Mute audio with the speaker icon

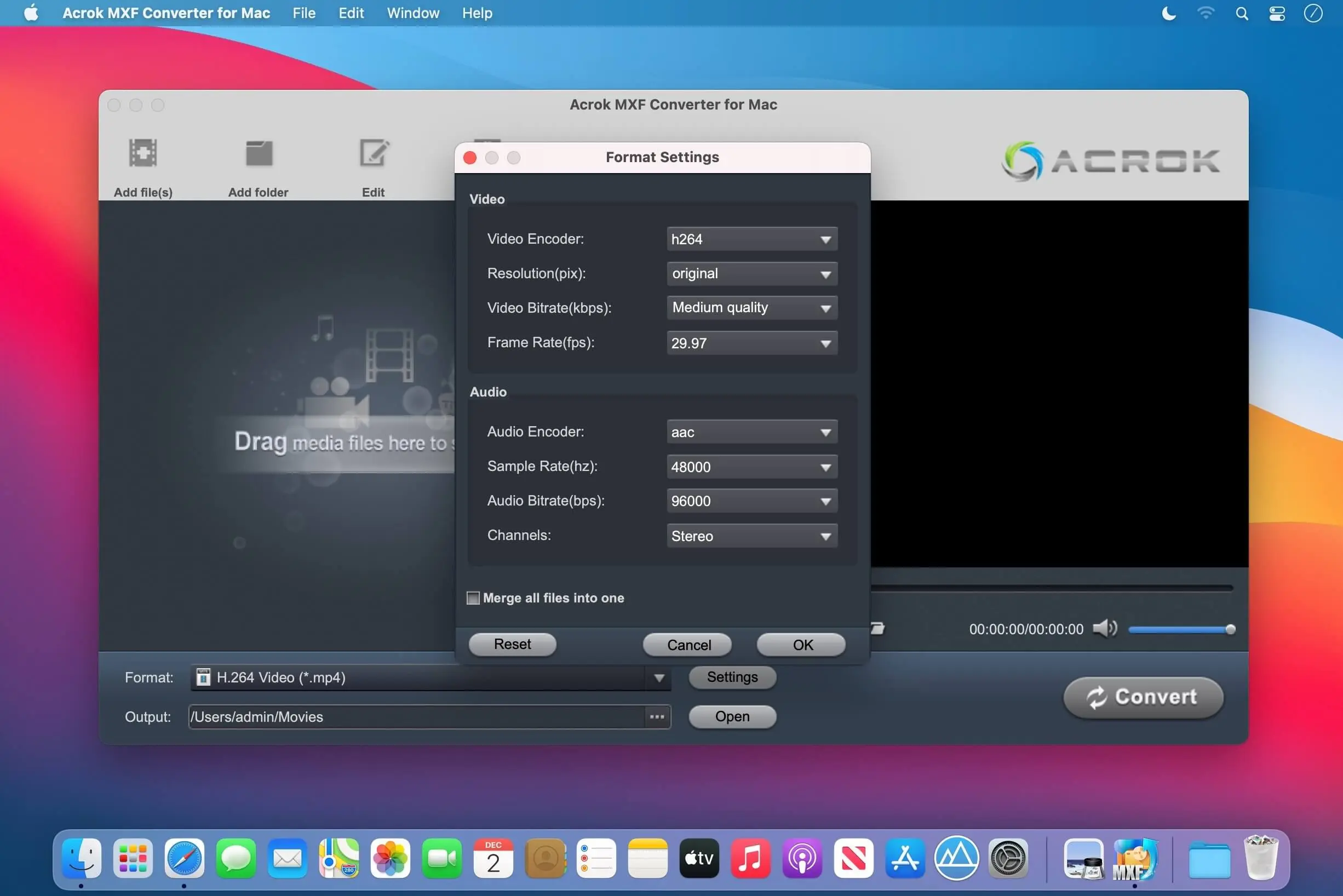coord(1104,629)
